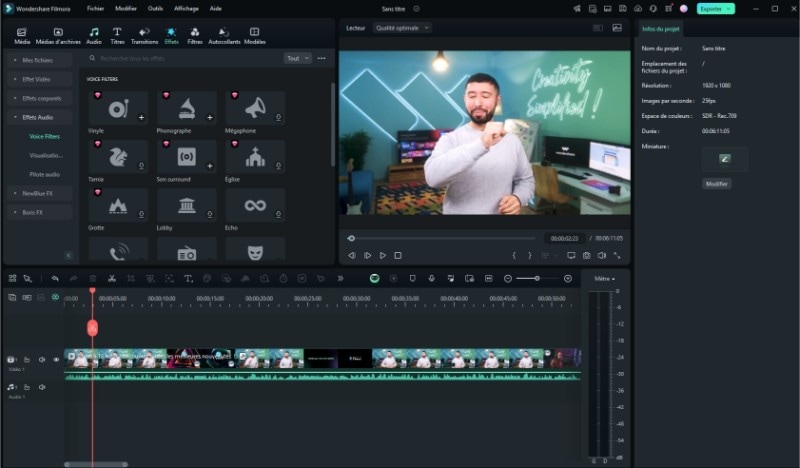Open the Médias d'archives tab
Viewport: 800px width, 468px height.
[58, 36]
